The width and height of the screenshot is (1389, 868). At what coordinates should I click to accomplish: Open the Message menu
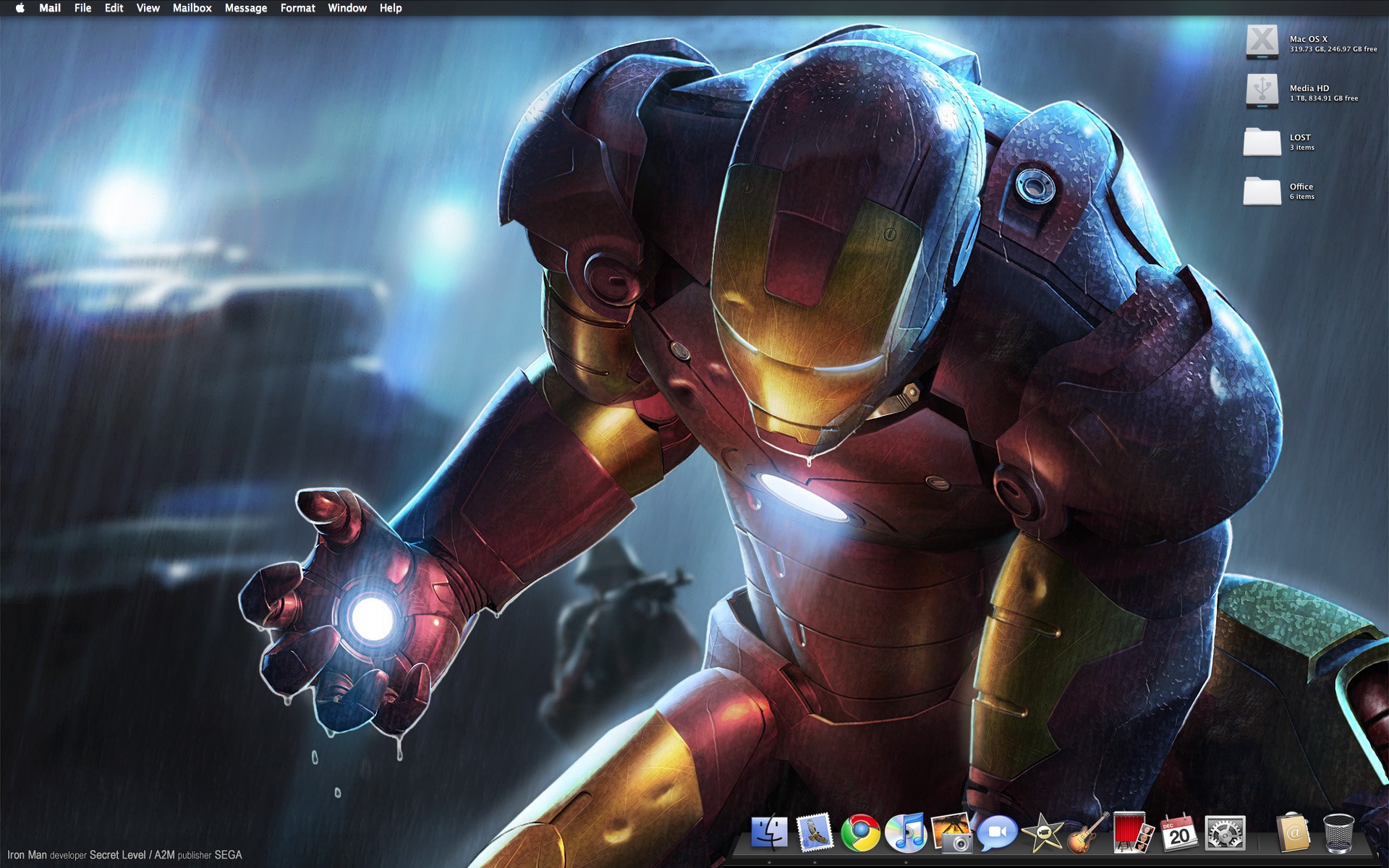coord(246,8)
